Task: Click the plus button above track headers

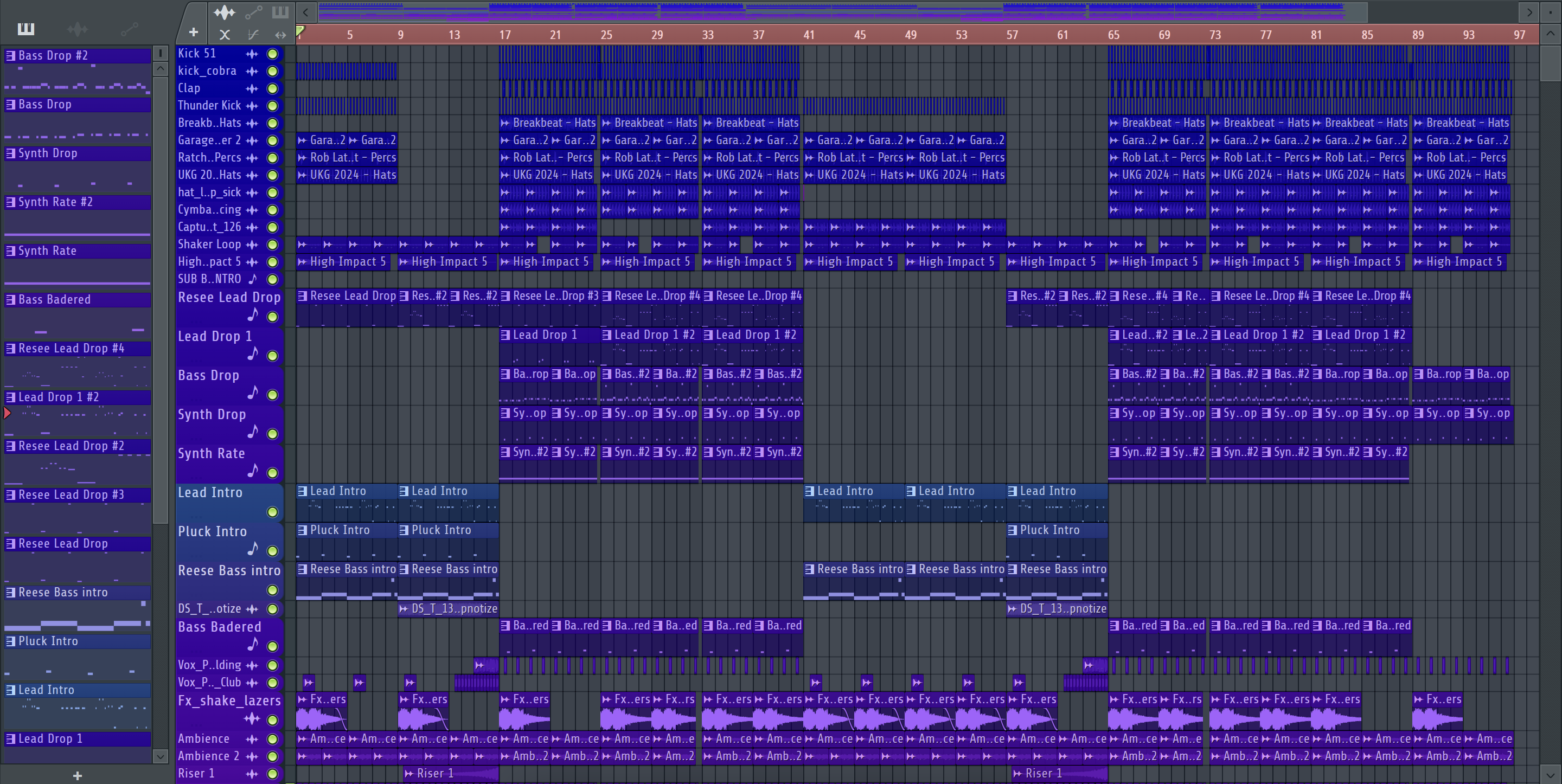Action: (x=194, y=32)
